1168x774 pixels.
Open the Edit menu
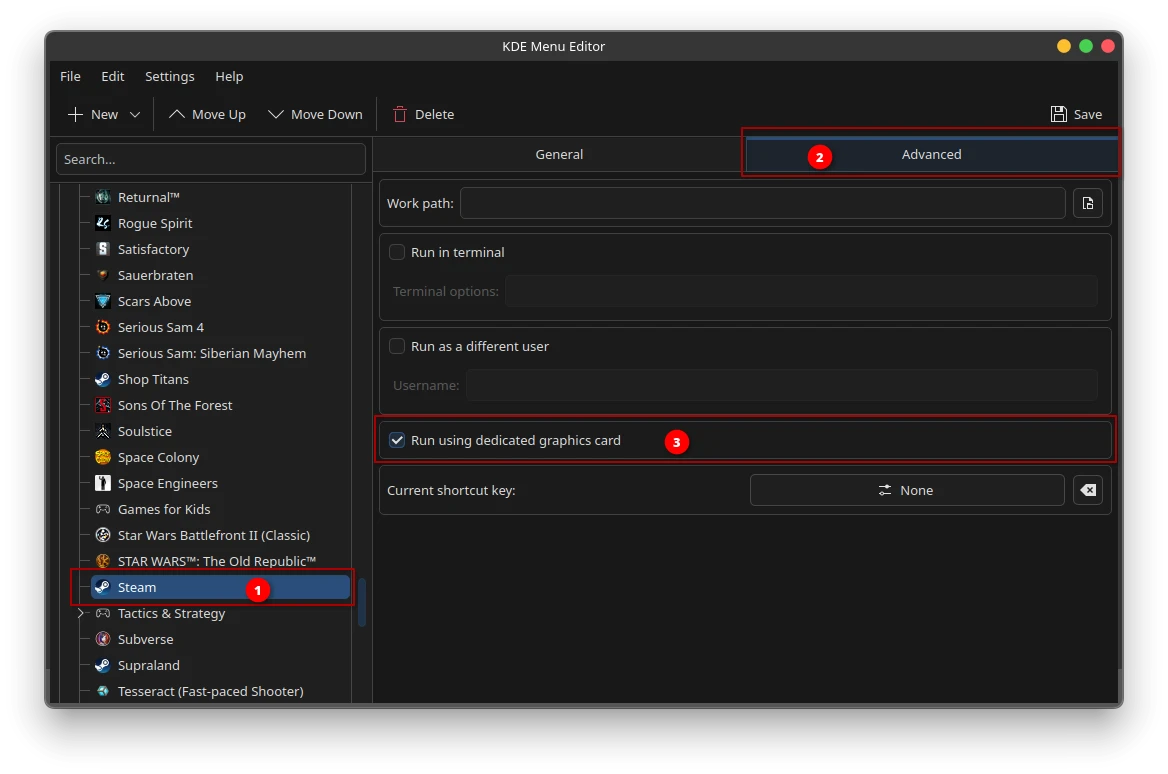pos(112,77)
